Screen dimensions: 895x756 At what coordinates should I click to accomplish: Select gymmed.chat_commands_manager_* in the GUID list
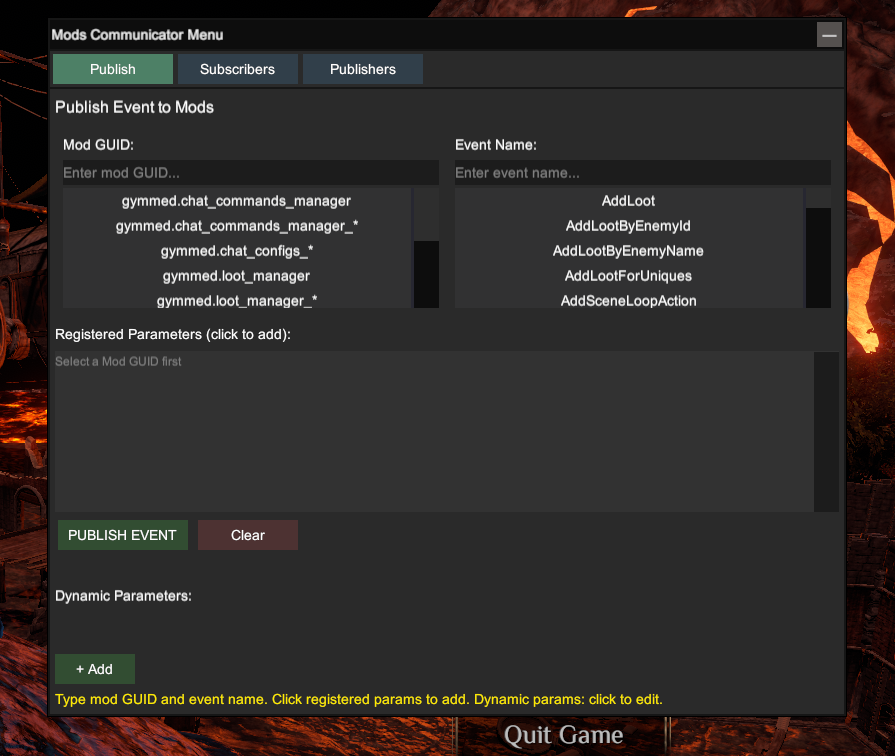click(x=236, y=226)
